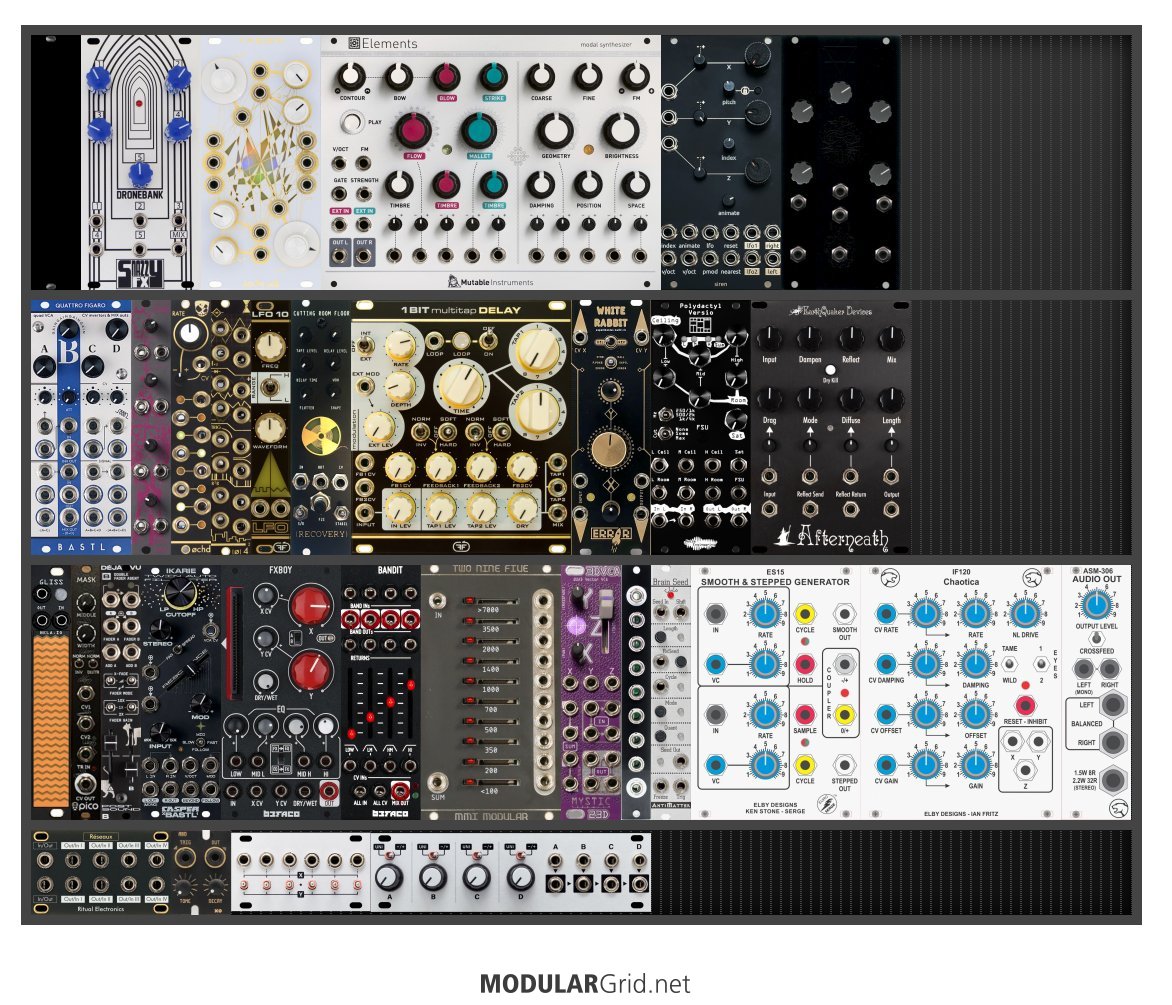Viewport: 1172px width, 1005px height.
Task: Click the OUT R jack on Elements
Action: 364,256
